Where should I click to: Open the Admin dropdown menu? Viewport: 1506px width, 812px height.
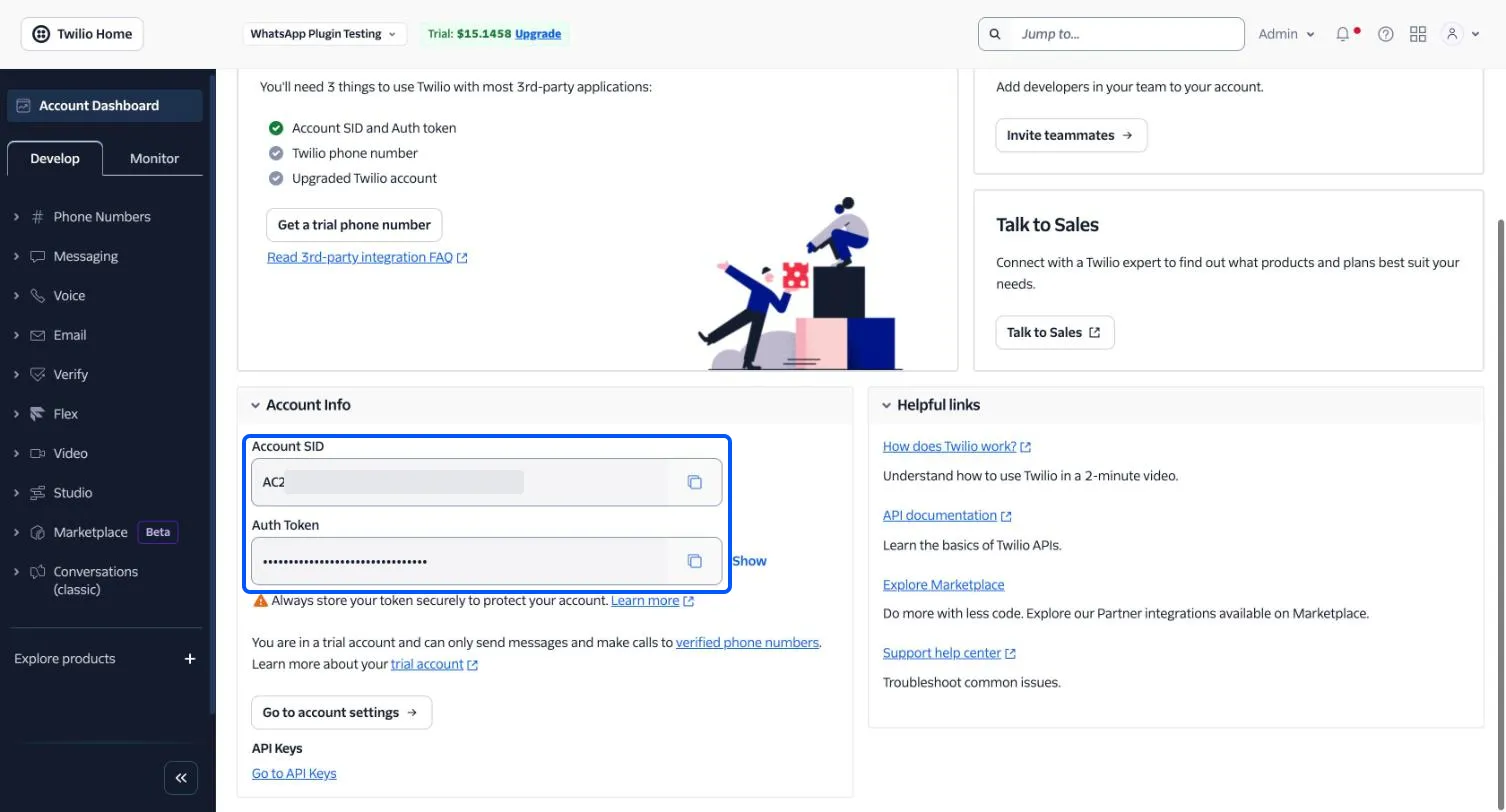tap(1286, 34)
